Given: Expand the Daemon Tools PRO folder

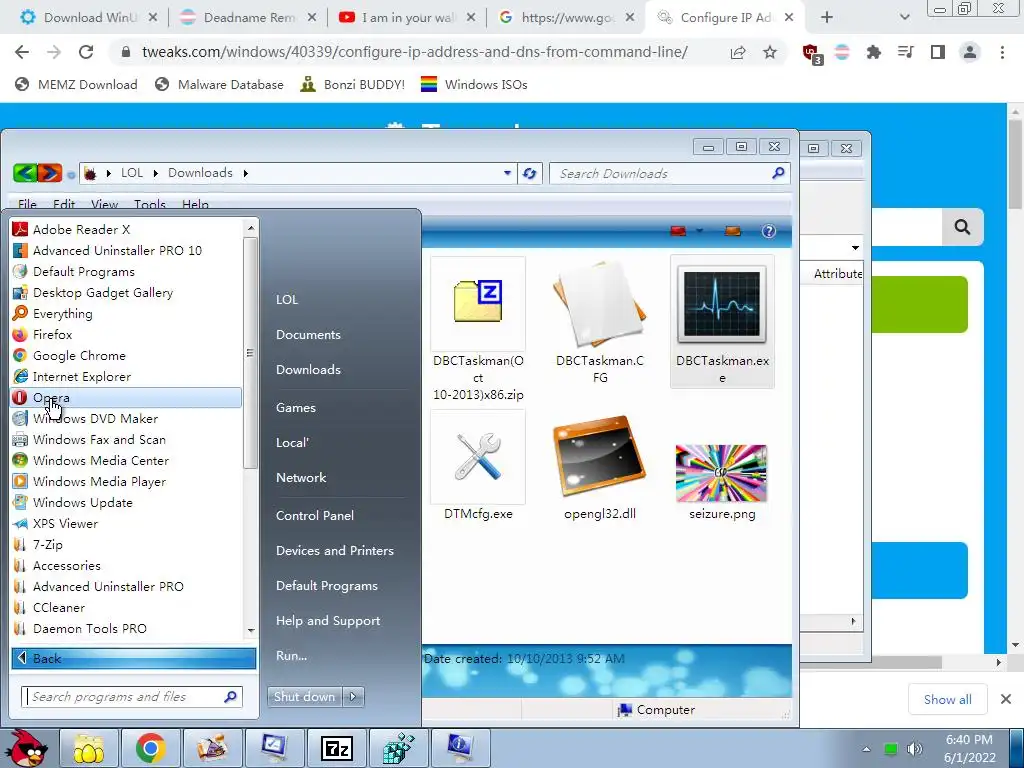Looking at the screenshot, I should [x=126, y=628].
